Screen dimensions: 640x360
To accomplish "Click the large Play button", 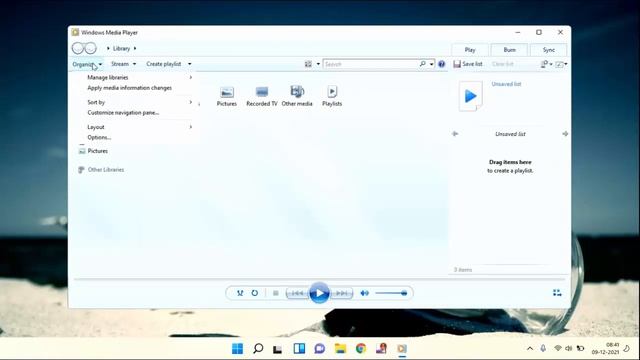I will tap(319, 293).
